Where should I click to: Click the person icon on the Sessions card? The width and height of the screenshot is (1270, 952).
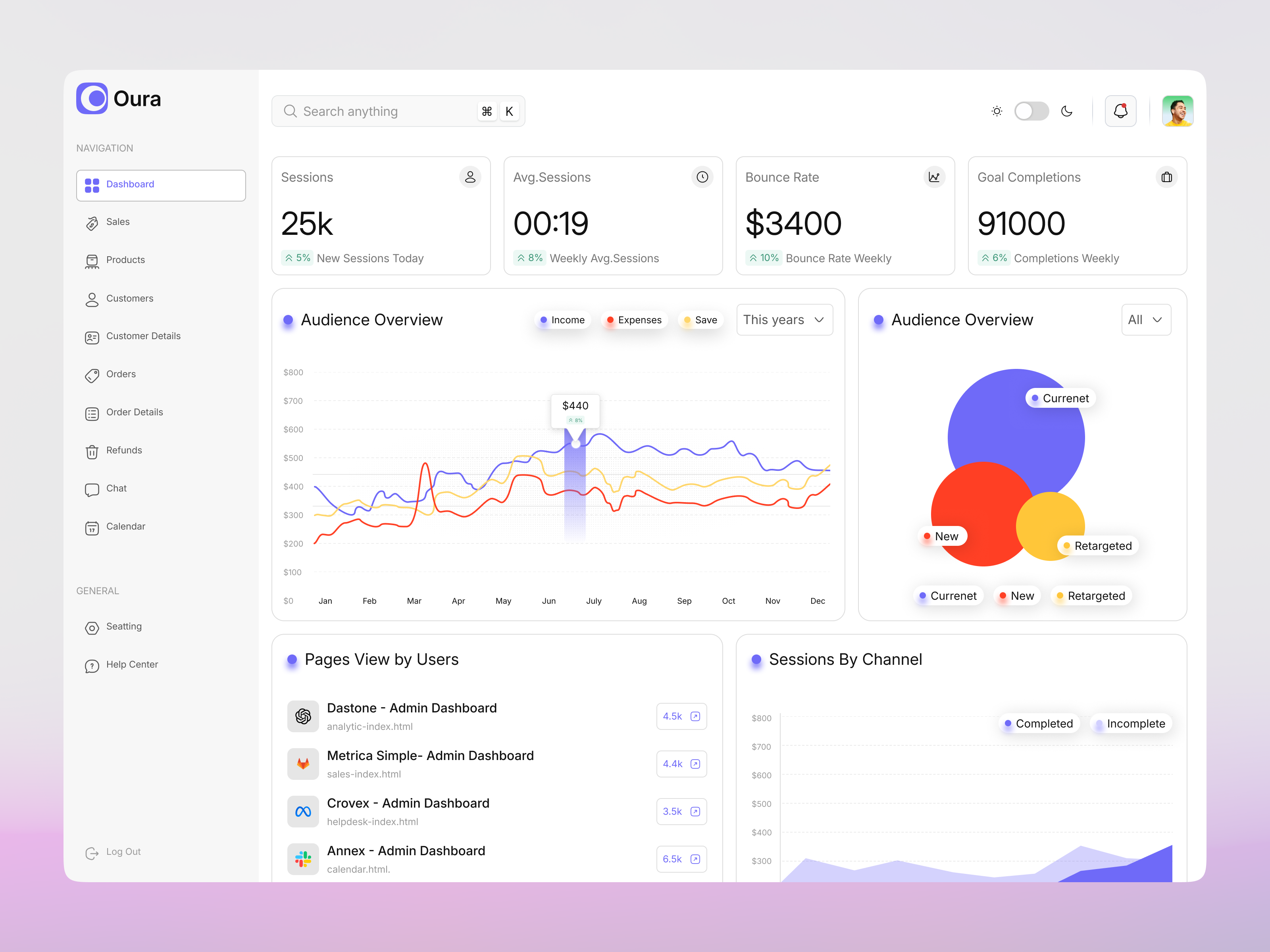[x=470, y=177]
